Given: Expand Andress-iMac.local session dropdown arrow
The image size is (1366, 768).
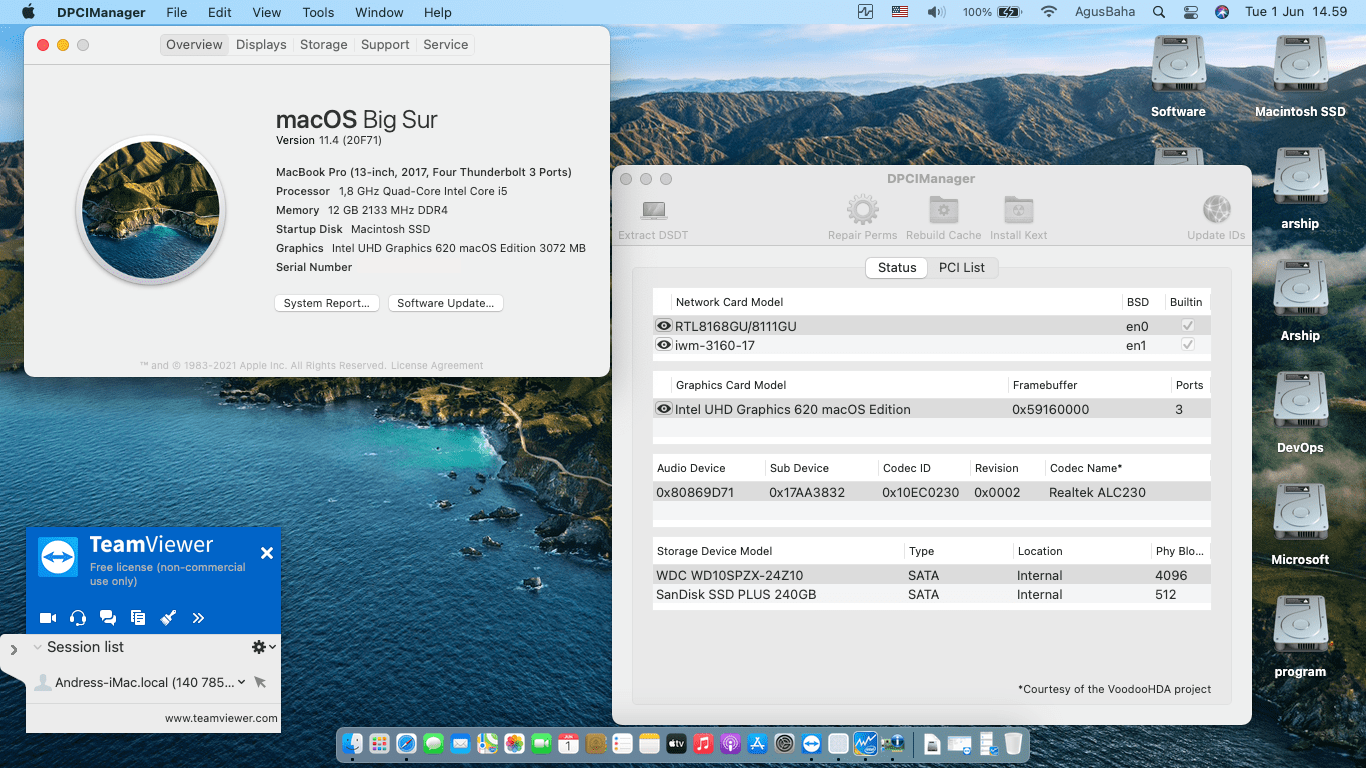Looking at the screenshot, I should click(242, 682).
